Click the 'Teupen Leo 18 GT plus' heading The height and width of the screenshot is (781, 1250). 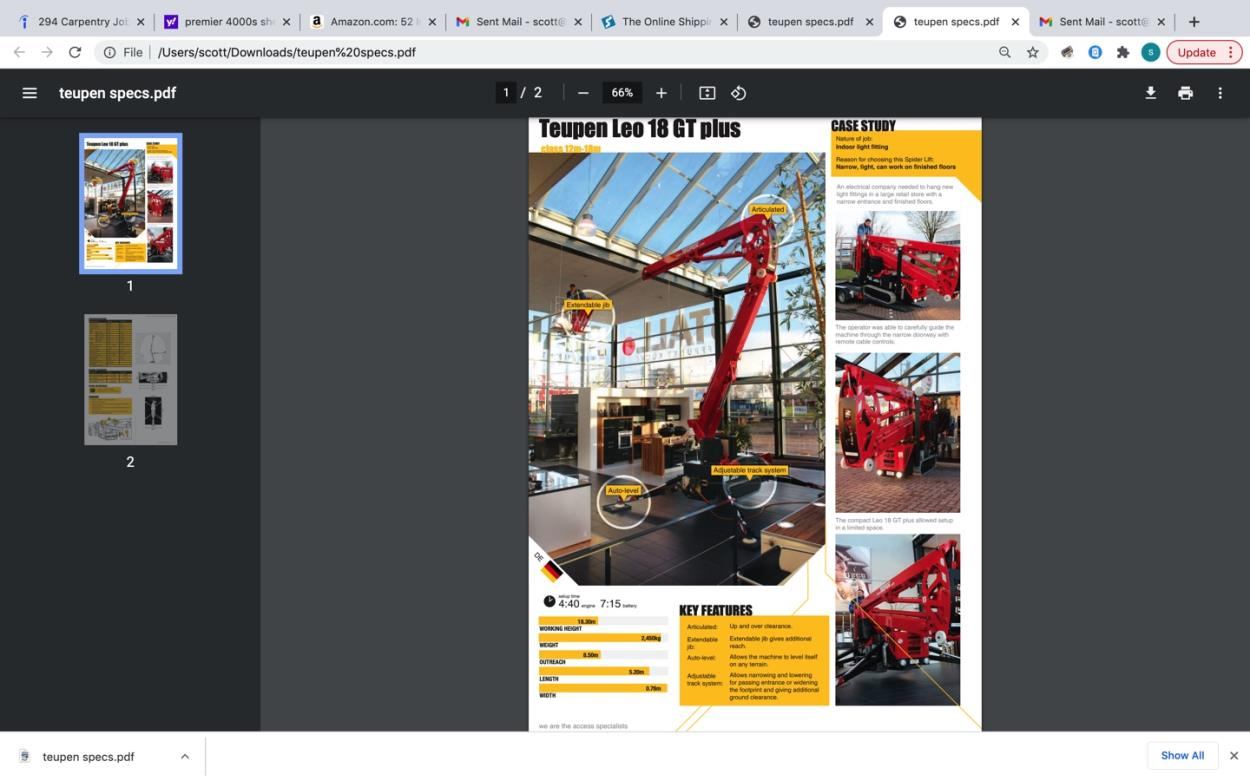[640, 129]
